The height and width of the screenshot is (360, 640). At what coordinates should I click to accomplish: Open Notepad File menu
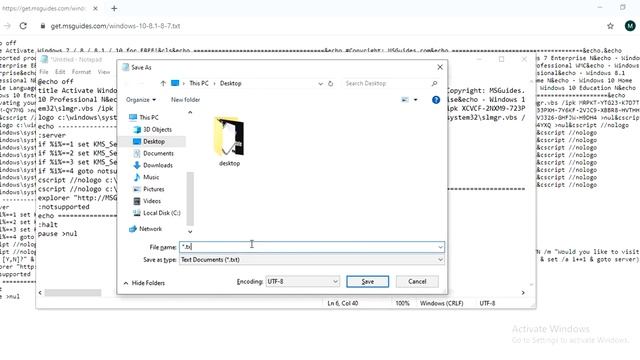pyautogui.click(x=44, y=72)
